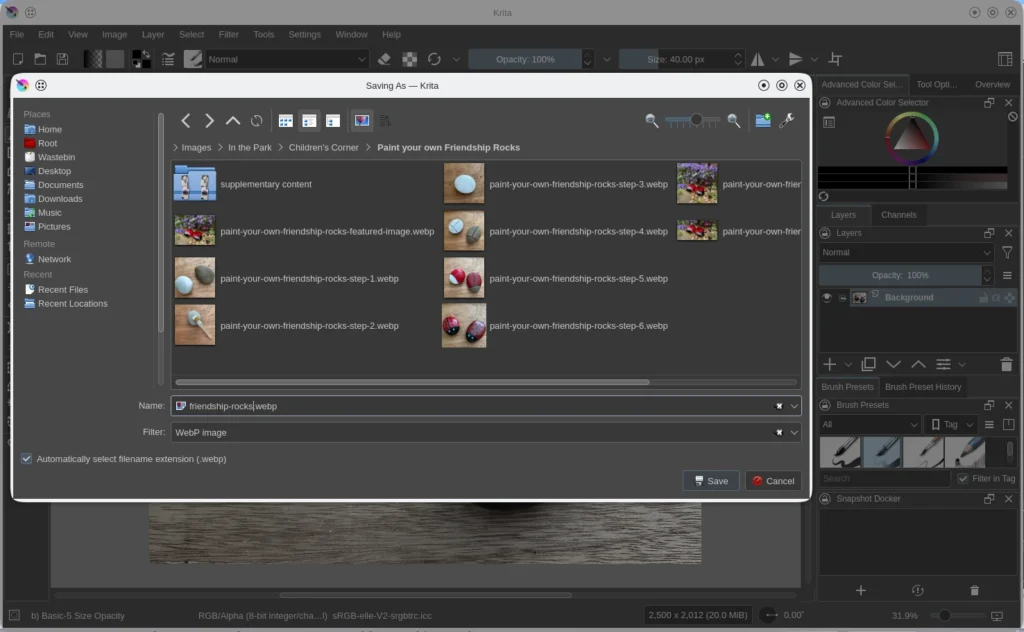Viewport: 1024px width, 632px height.
Task: Click delete layer trash icon
Action: tap(1006, 364)
